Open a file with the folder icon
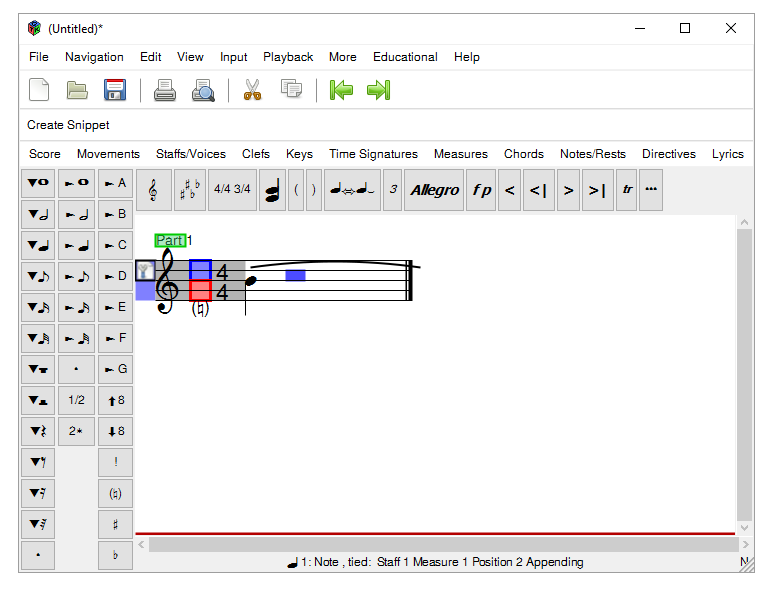Viewport: 782px width, 591px height. (x=77, y=90)
